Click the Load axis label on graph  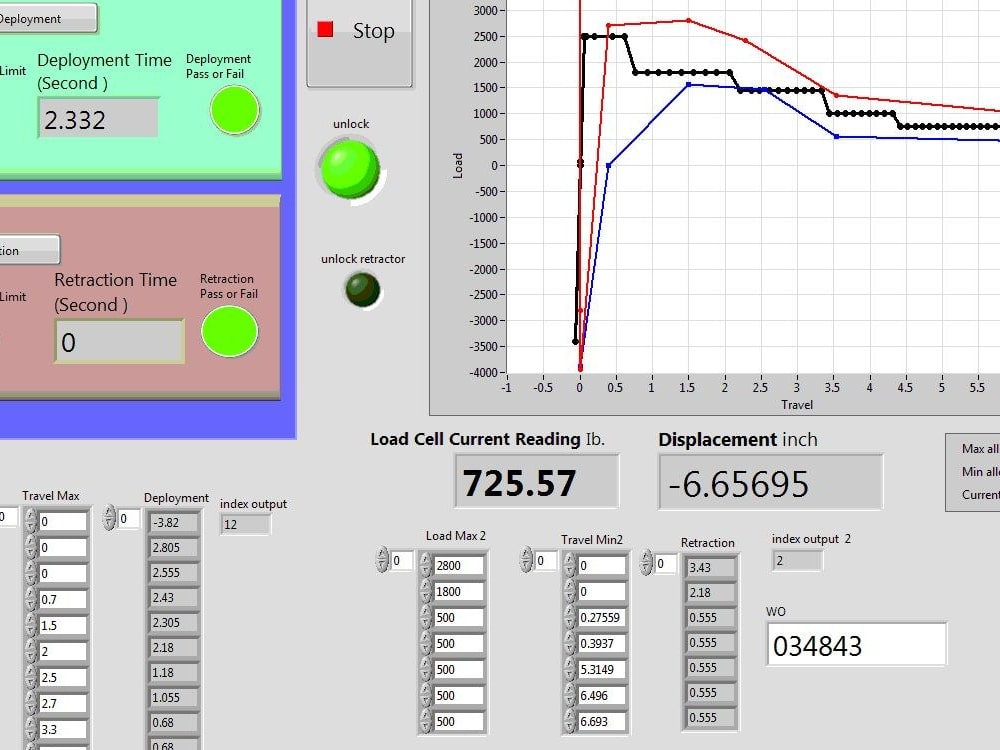[457, 165]
